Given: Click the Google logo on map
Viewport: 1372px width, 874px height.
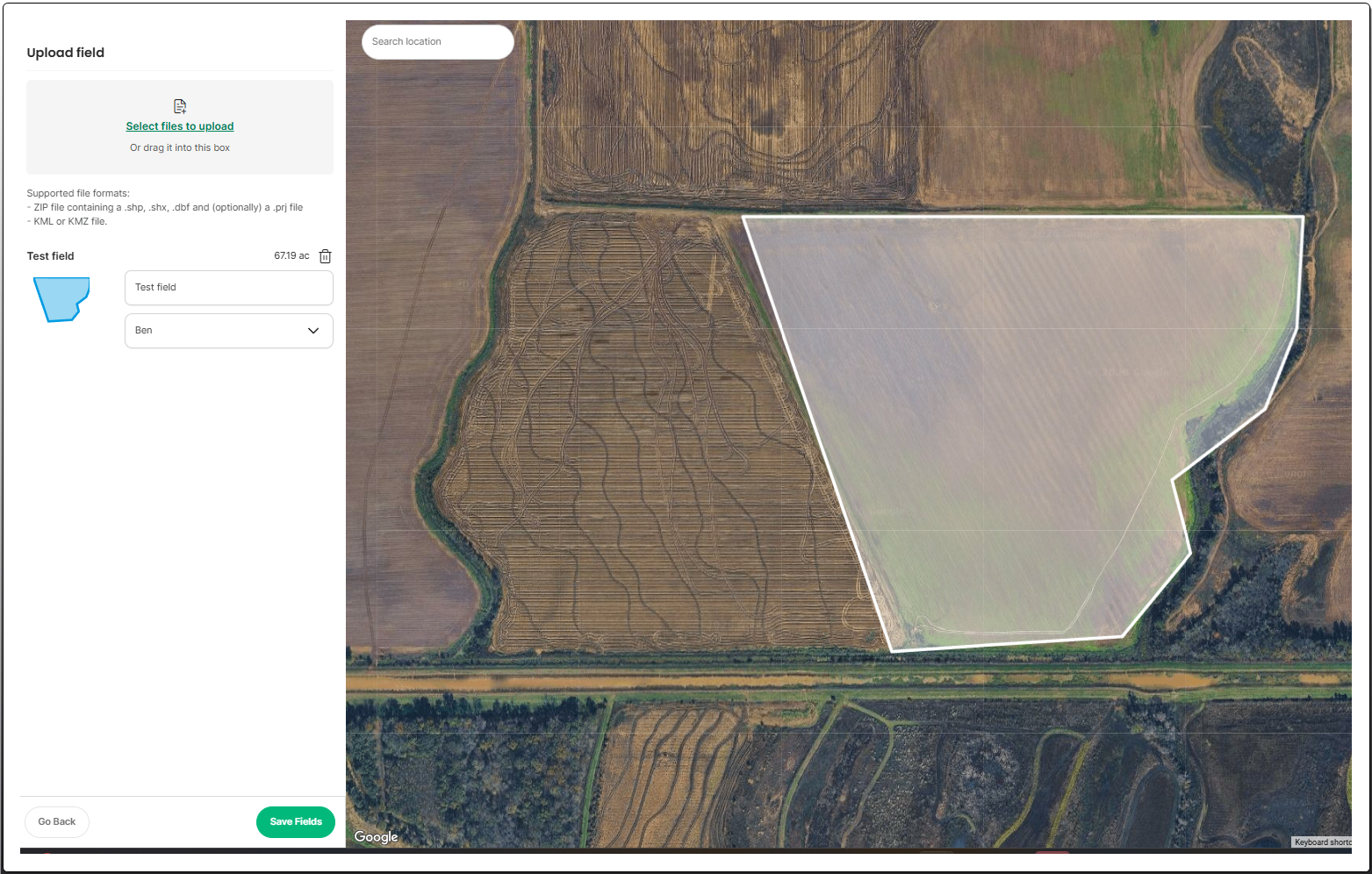Looking at the screenshot, I should [376, 836].
